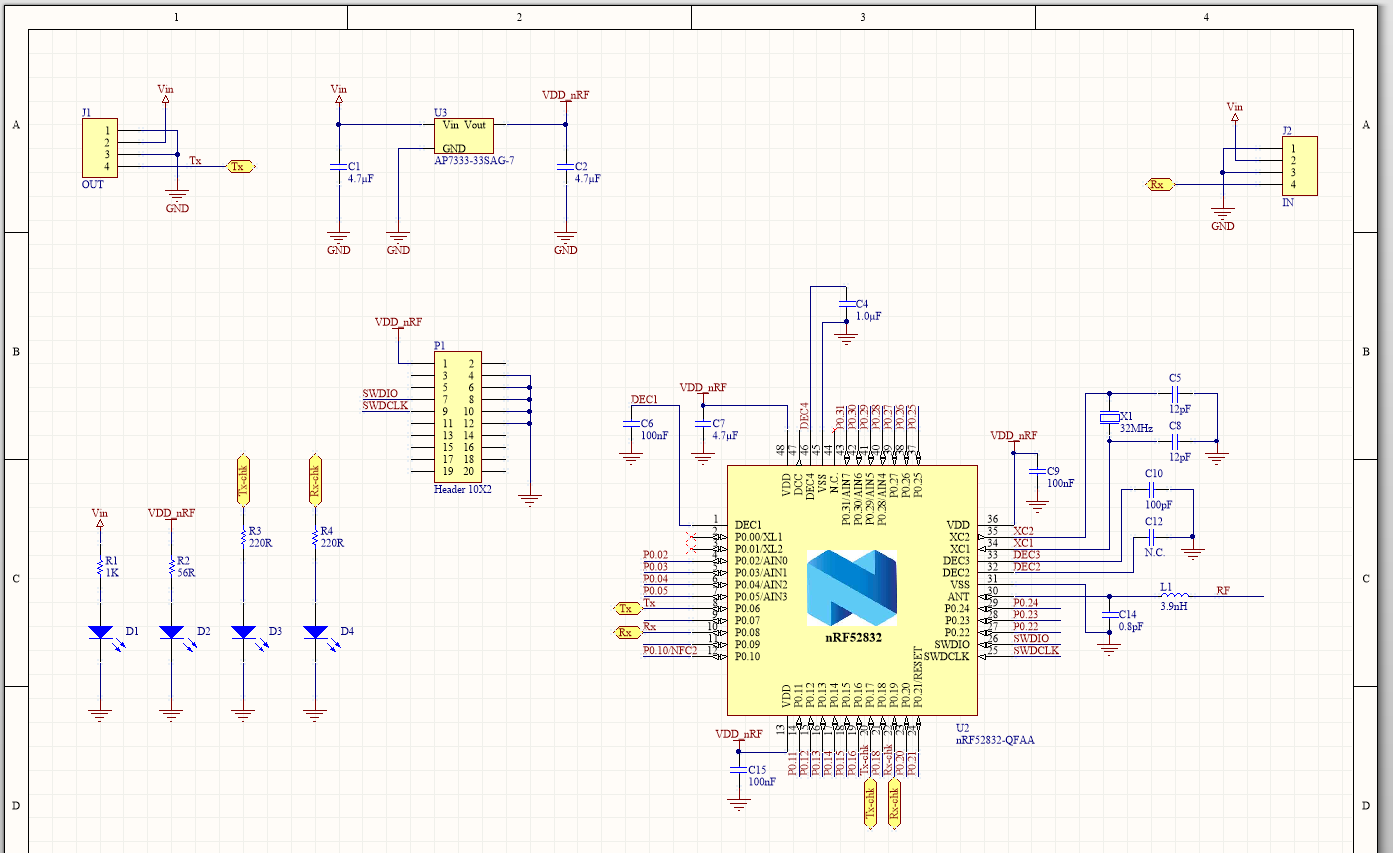Image resolution: width=1393 pixels, height=853 pixels.
Task: Click the Tx port wired to pin P0.06
Action: click(628, 608)
